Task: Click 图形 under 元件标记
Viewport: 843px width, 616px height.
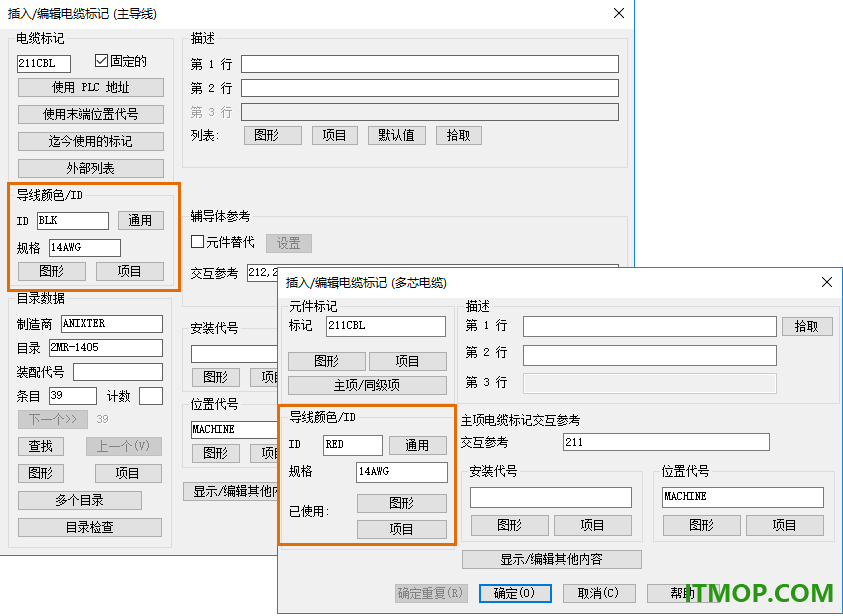Action: [x=327, y=361]
